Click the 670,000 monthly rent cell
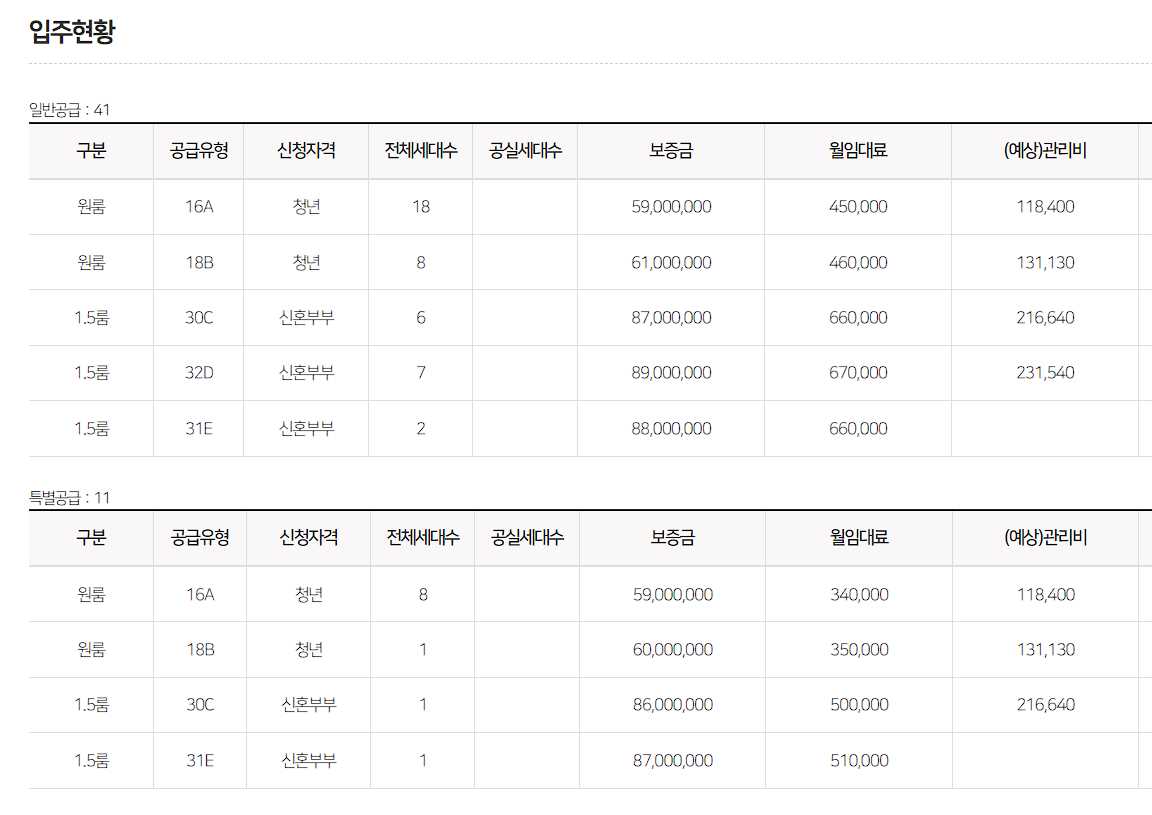This screenshot has height=815, width=1152. coord(858,373)
